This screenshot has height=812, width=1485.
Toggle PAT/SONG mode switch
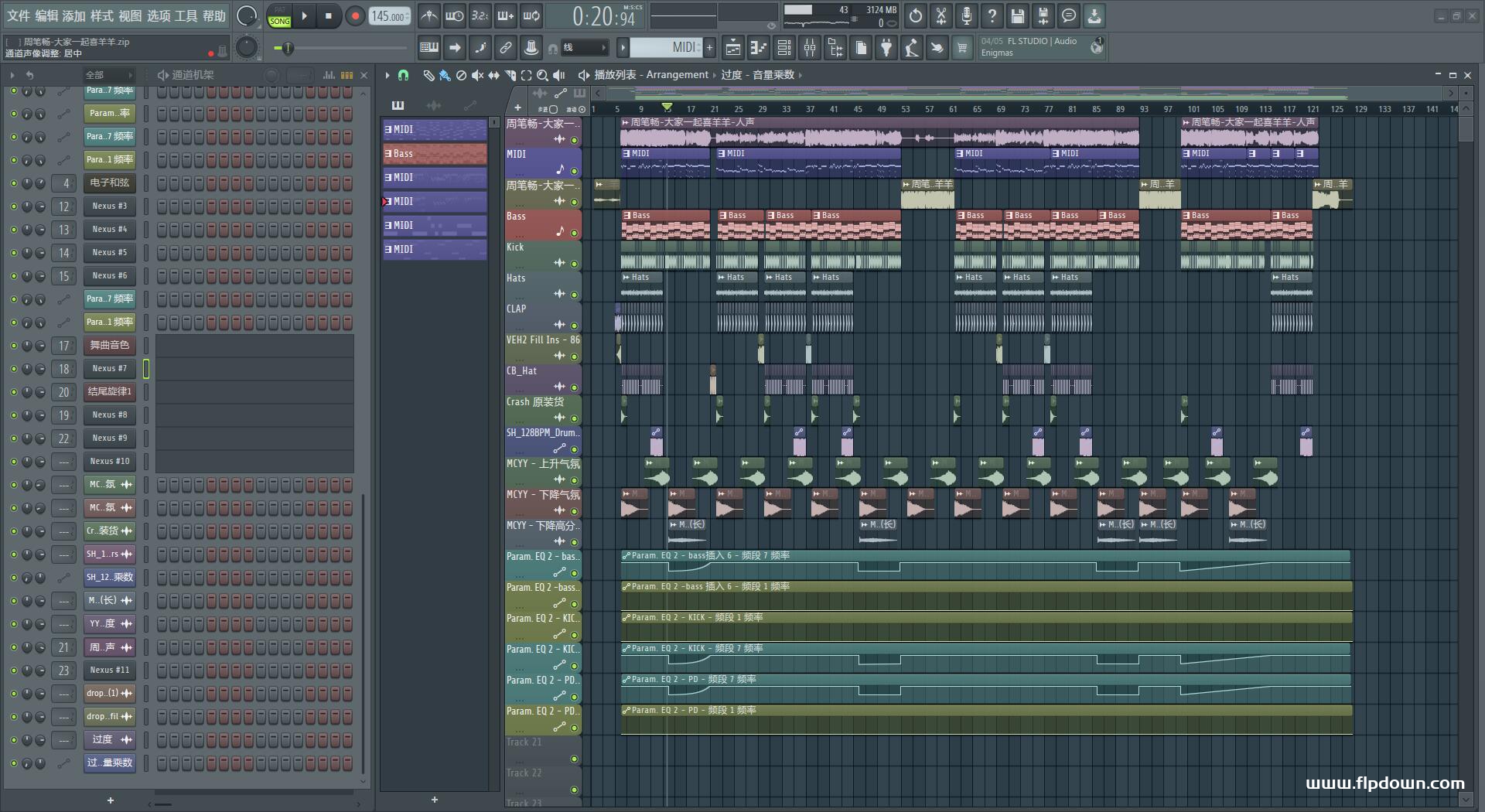tap(279, 16)
